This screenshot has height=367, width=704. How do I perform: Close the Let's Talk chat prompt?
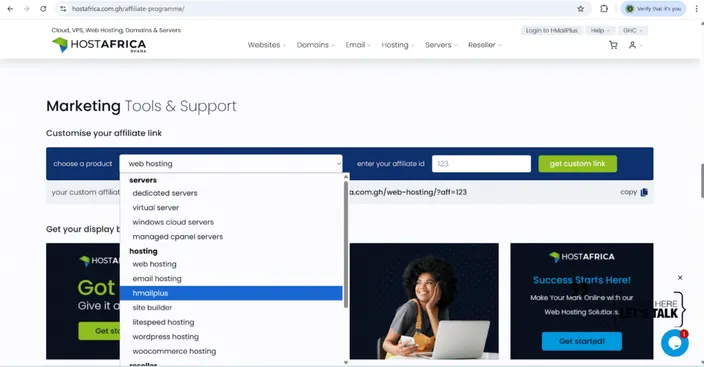click(x=680, y=278)
